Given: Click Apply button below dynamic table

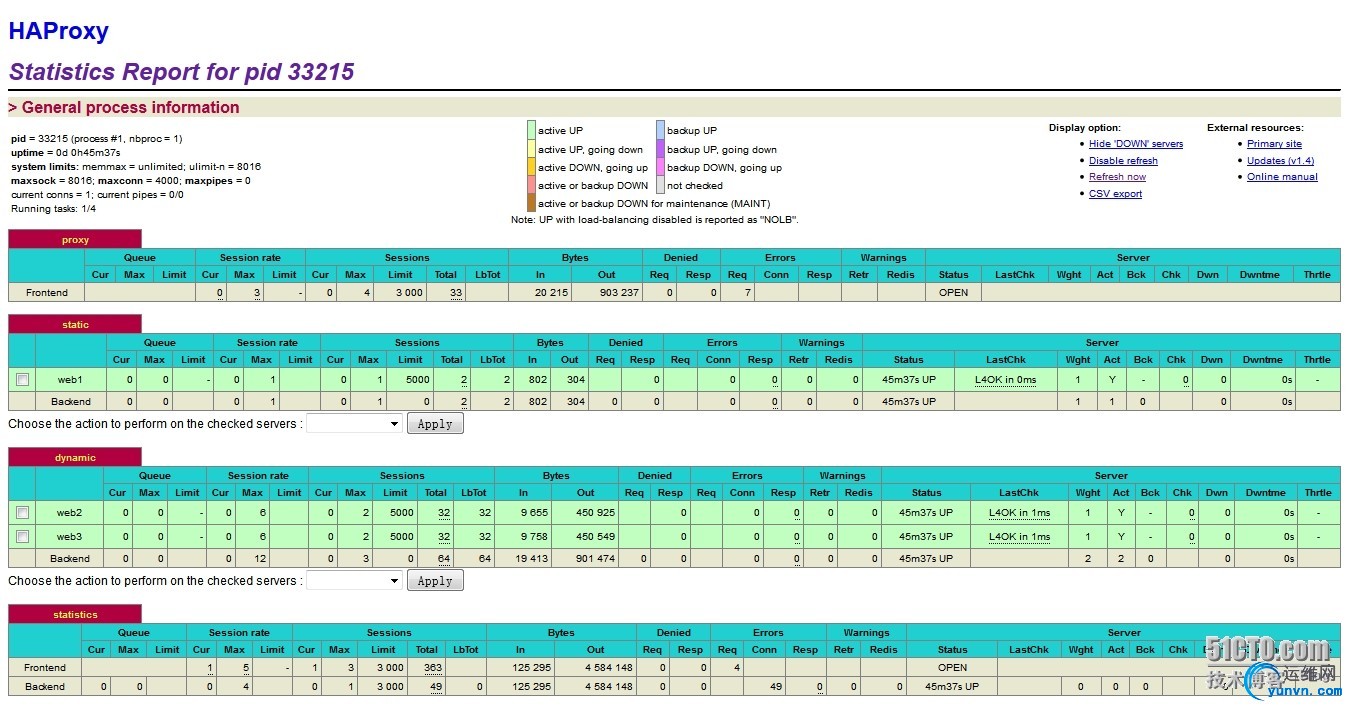Looking at the screenshot, I should coord(435,581).
